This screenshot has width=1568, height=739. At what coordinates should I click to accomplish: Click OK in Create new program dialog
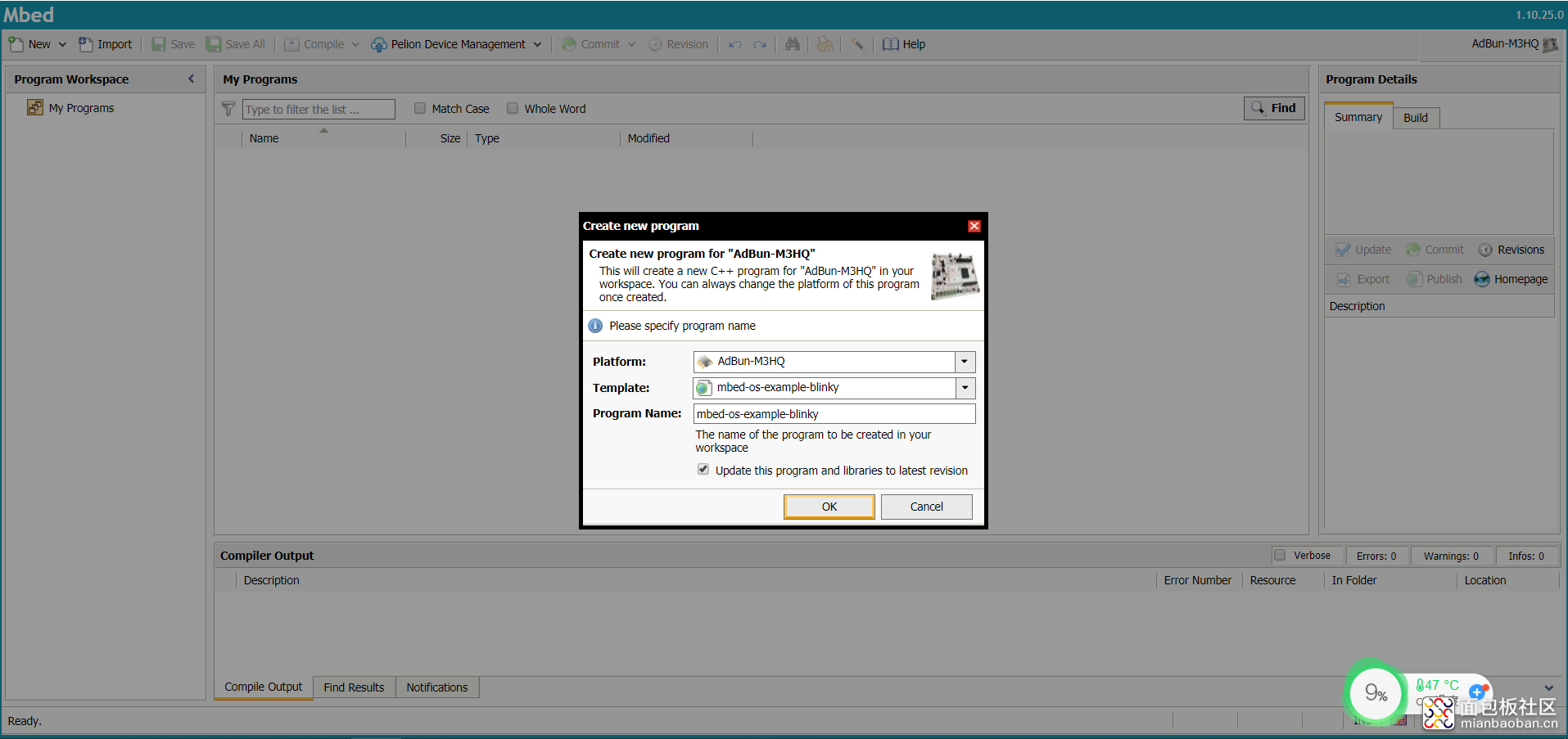[x=829, y=507]
